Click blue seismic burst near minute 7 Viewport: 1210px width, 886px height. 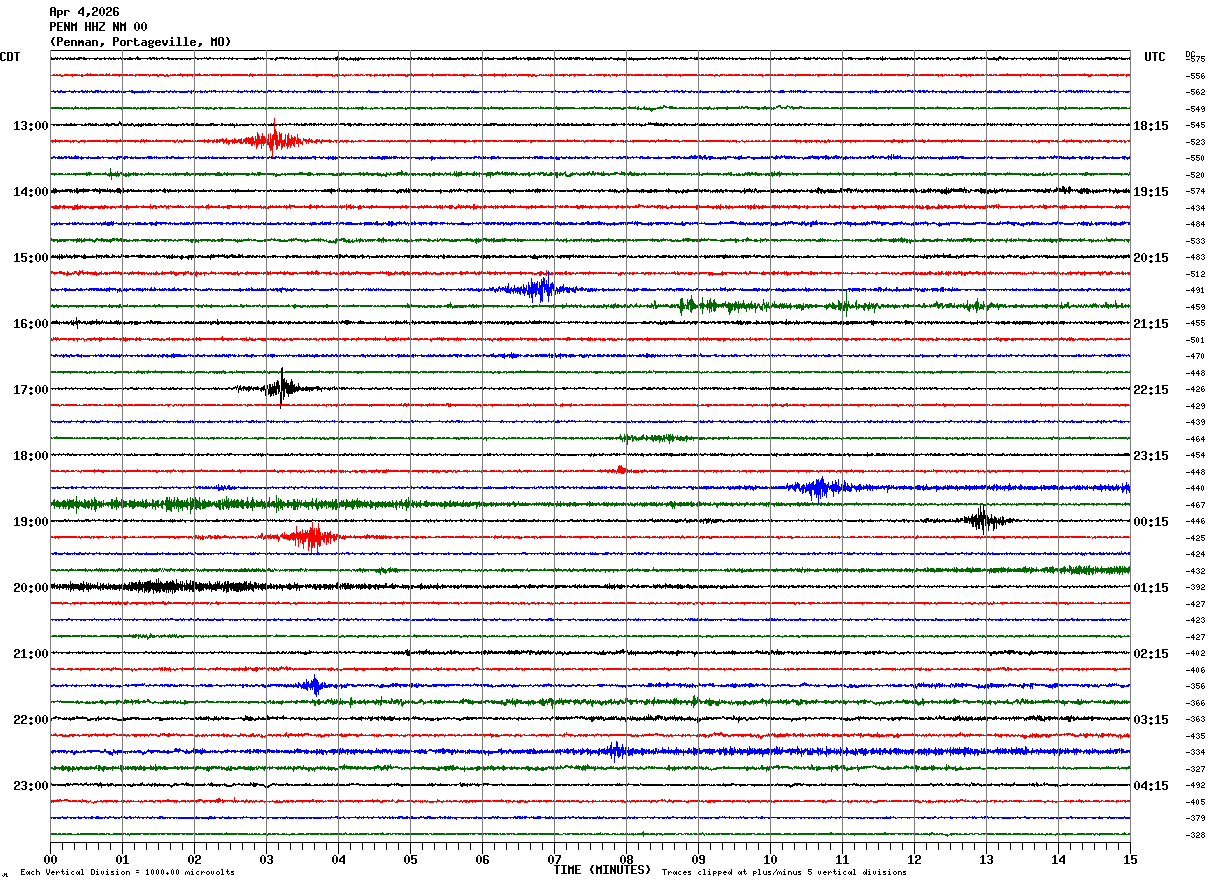coord(540,288)
